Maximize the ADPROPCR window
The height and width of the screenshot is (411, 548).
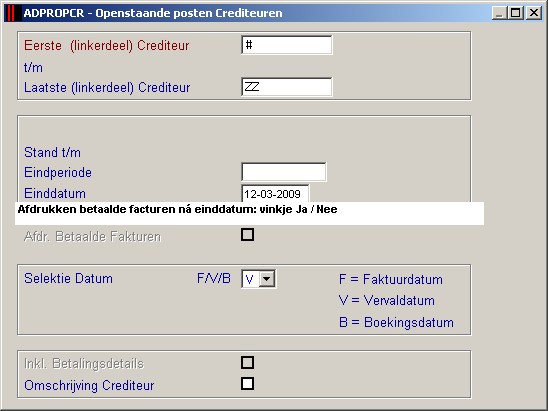click(515, 13)
